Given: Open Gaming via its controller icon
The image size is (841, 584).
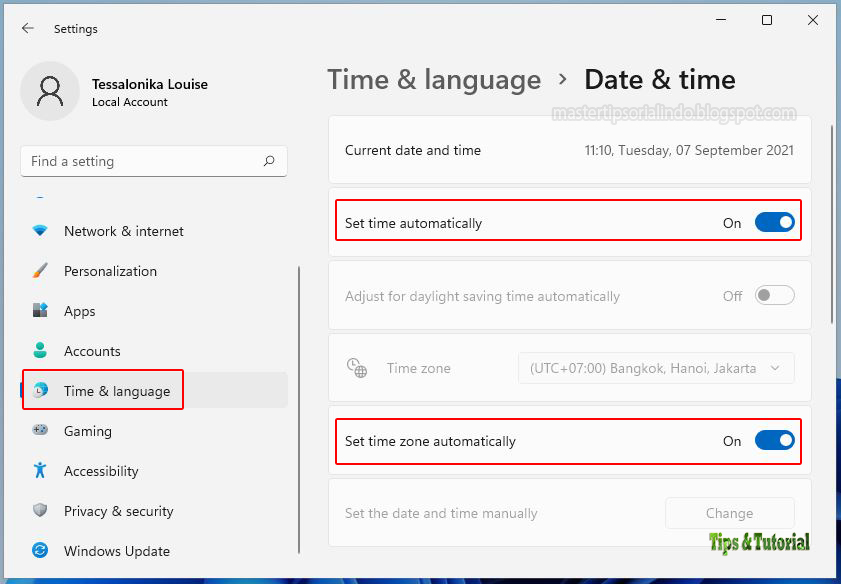Looking at the screenshot, I should tap(40, 431).
